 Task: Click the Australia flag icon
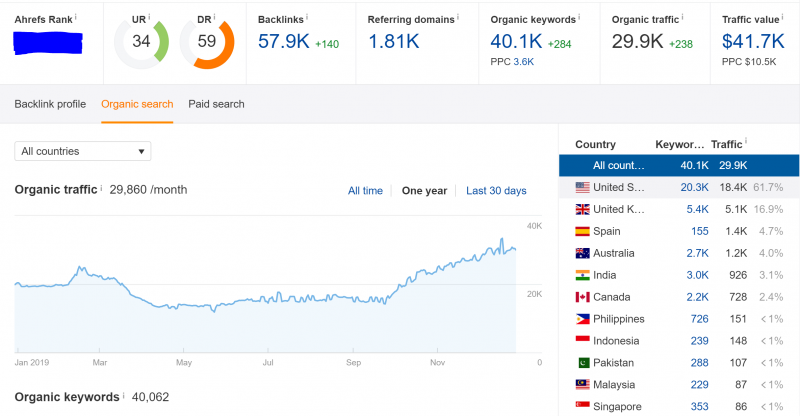point(582,253)
